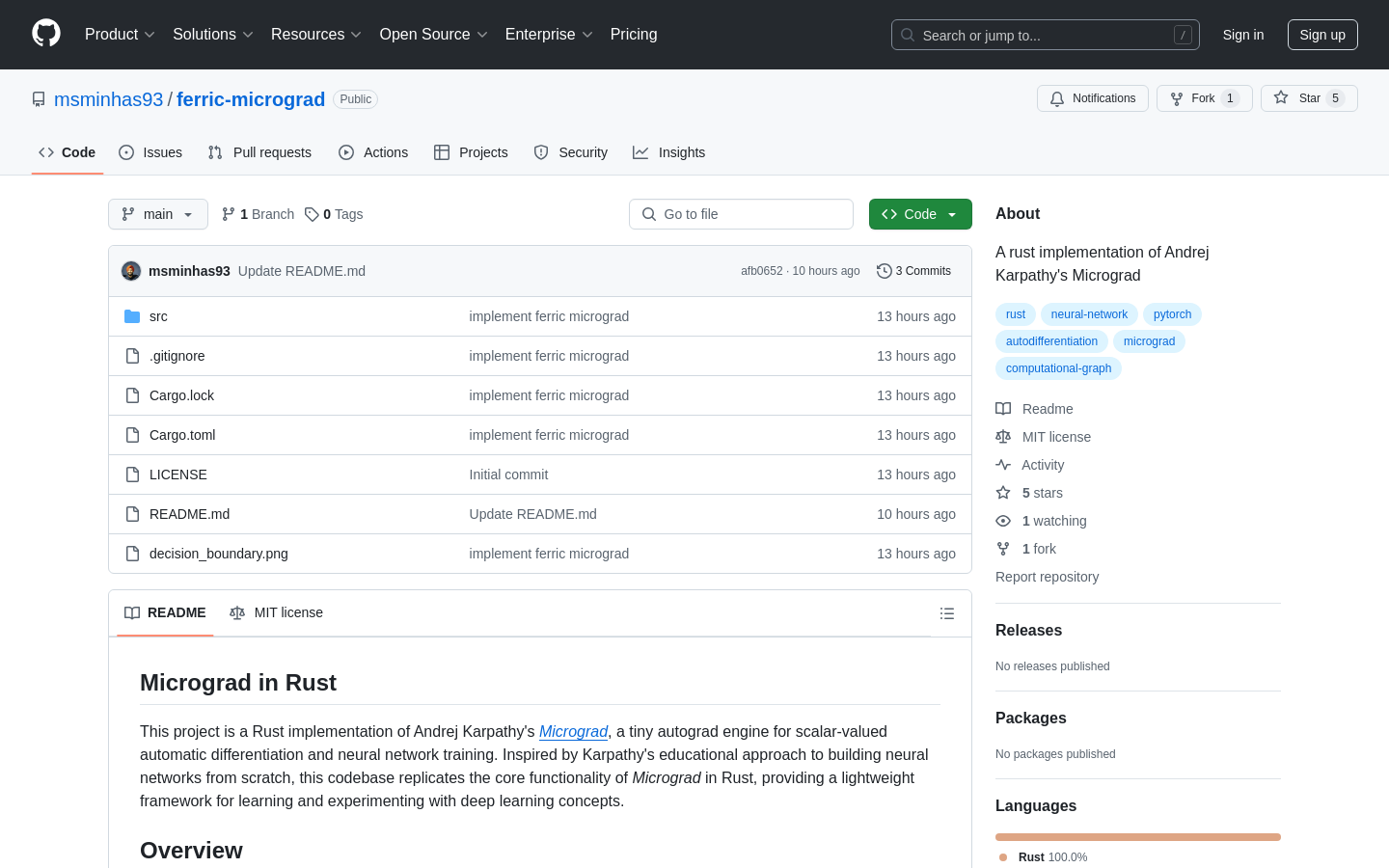Click the star icon next to 5 stars
Image resolution: width=1389 pixels, height=868 pixels.
[1003, 493]
